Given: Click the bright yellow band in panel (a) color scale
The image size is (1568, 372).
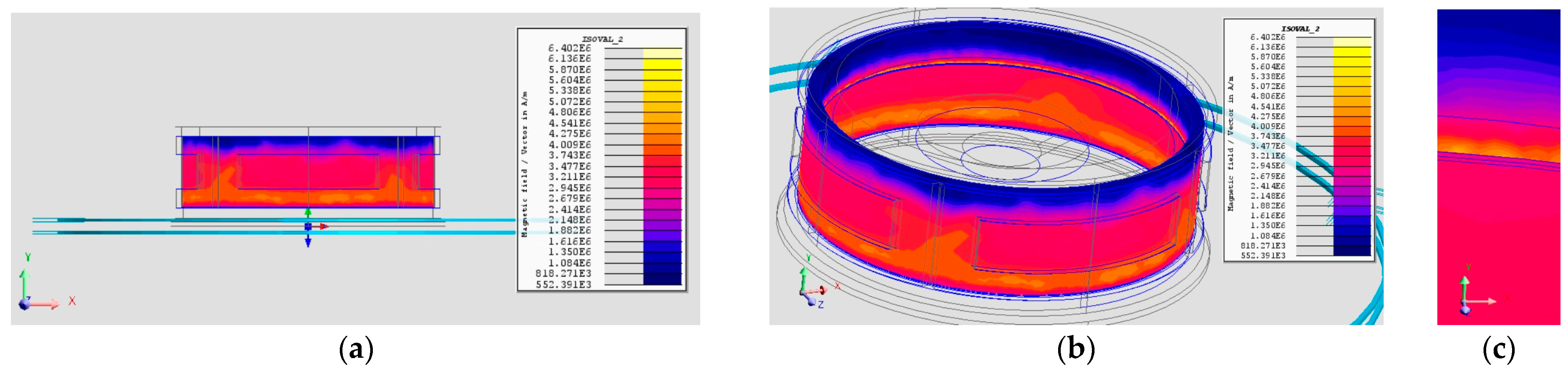Looking at the screenshot, I should [662, 65].
